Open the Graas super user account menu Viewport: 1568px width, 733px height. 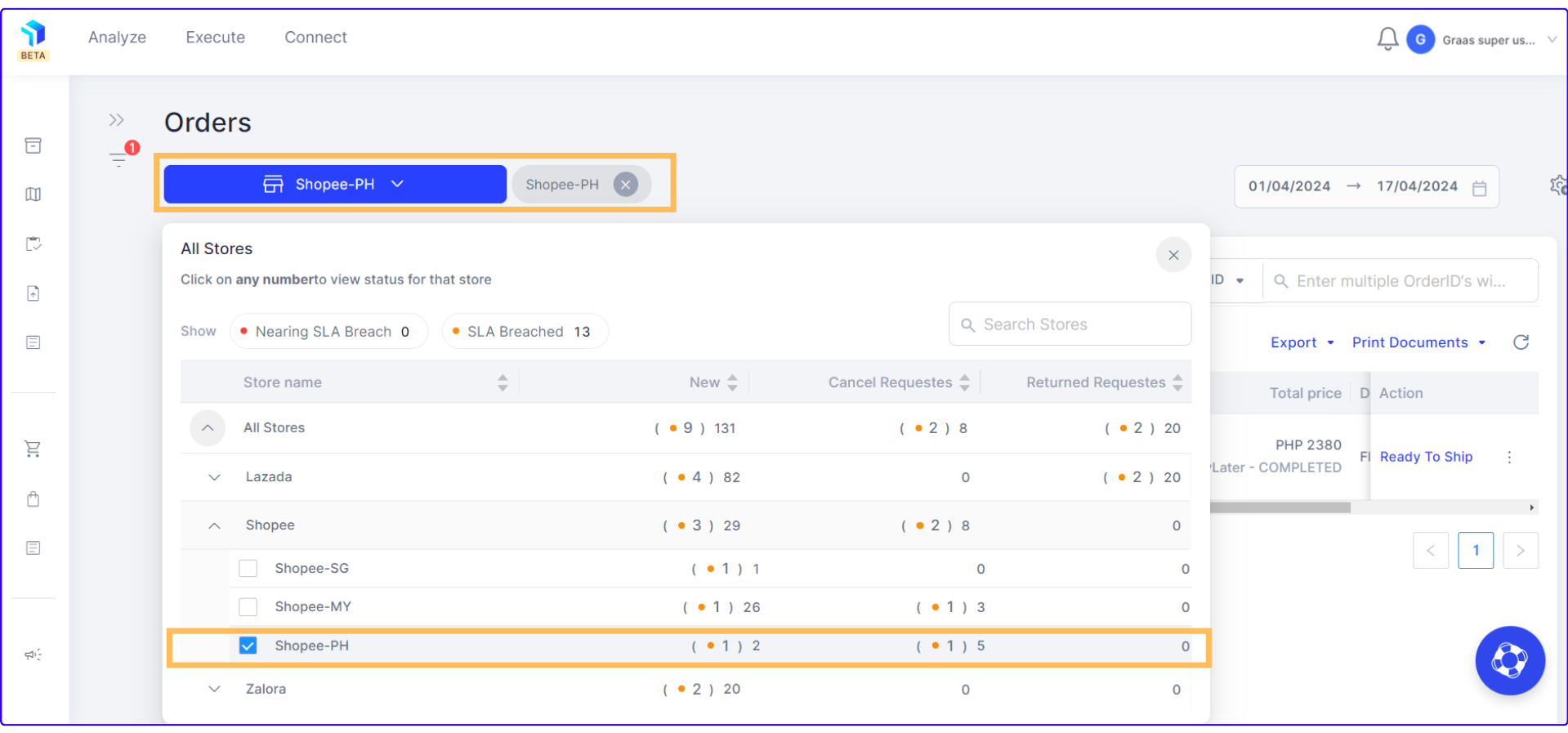[x=1499, y=40]
